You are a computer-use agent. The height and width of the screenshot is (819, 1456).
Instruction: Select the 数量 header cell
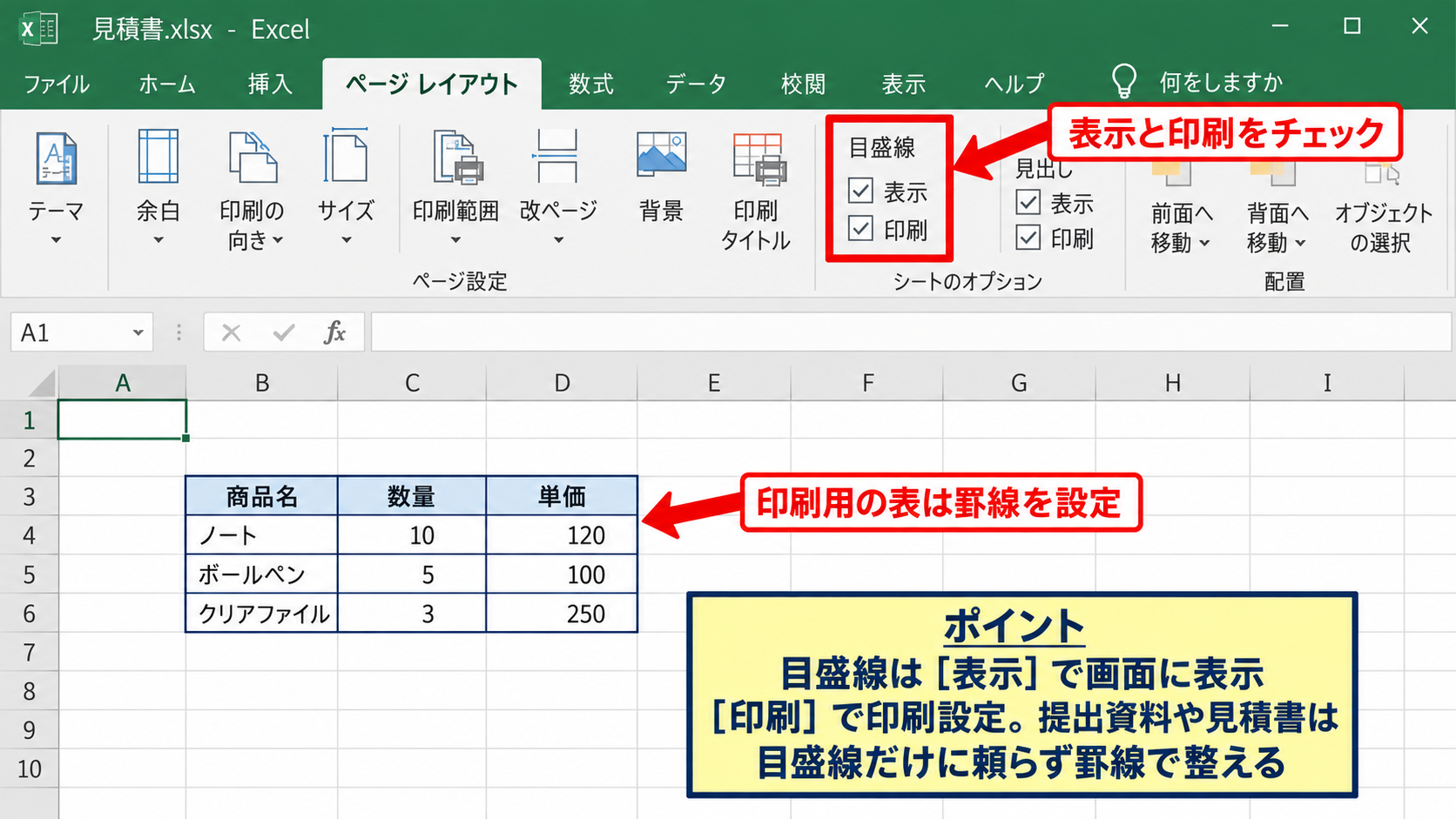412,496
